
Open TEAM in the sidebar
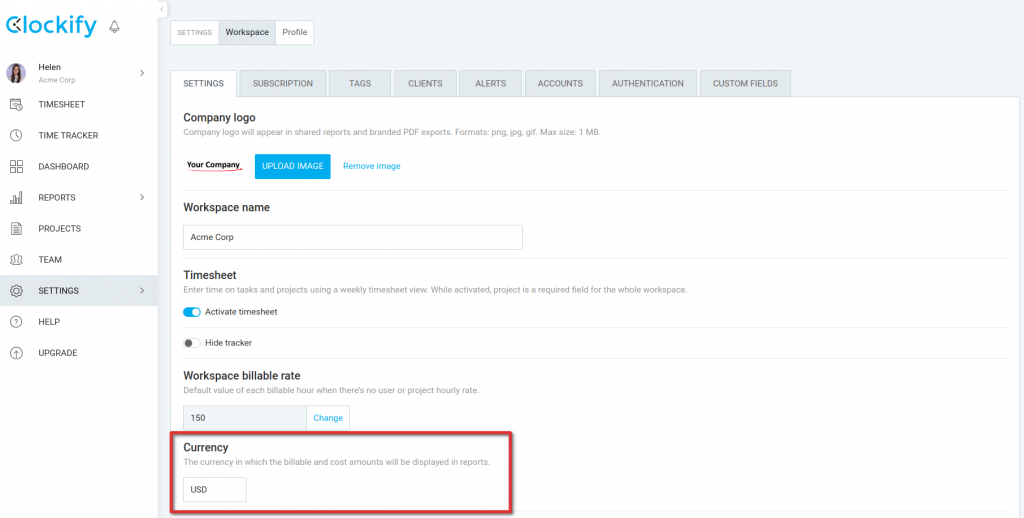[x=50, y=259]
